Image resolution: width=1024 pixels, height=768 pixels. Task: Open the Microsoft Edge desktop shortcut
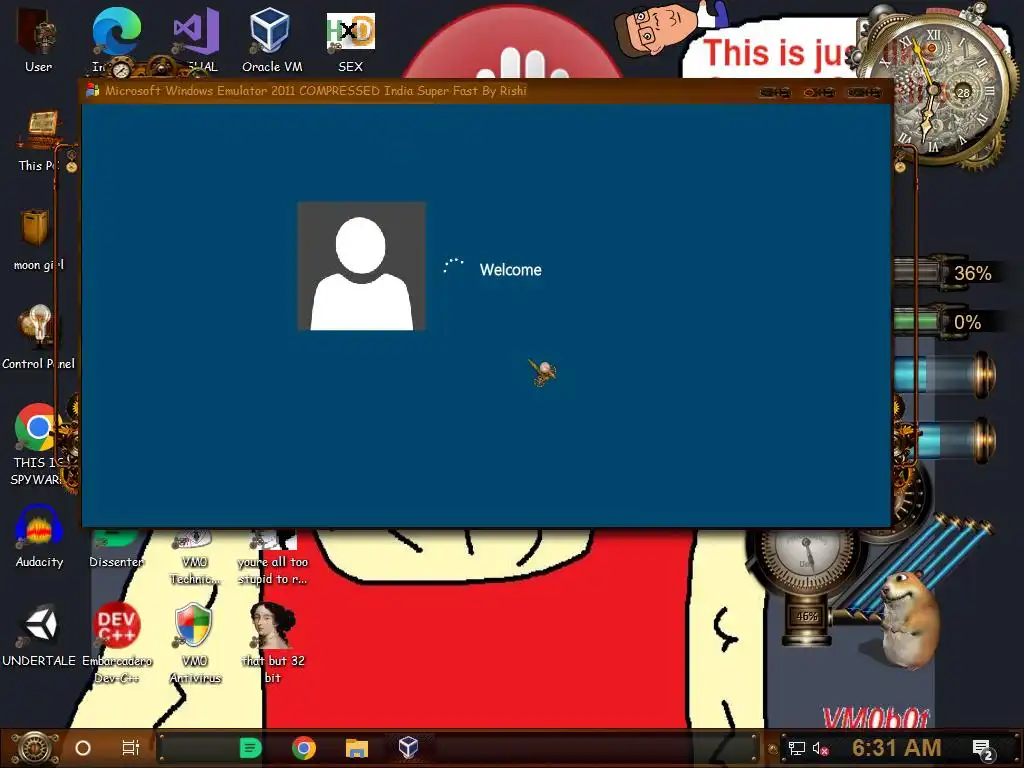click(117, 31)
